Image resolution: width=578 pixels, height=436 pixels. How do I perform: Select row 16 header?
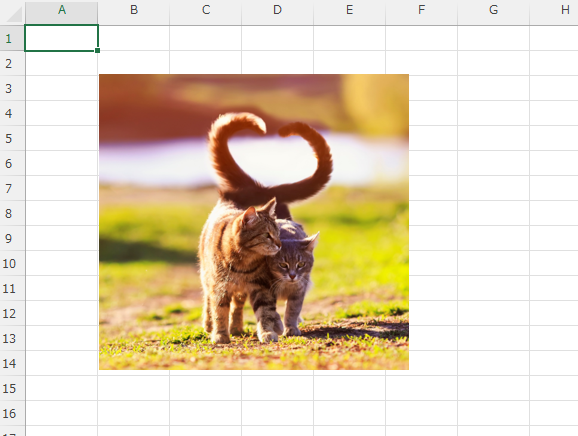[x=12, y=413]
